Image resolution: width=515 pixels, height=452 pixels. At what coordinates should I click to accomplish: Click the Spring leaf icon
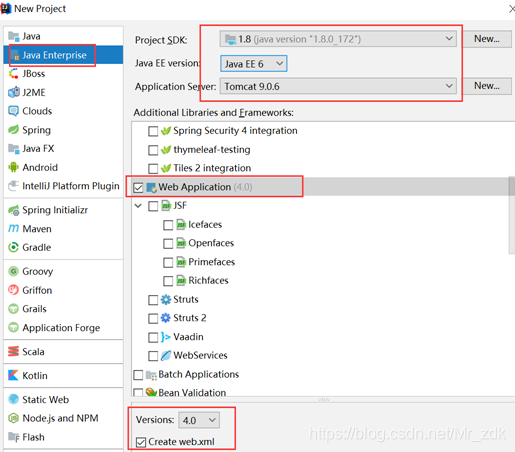tap(14, 130)
